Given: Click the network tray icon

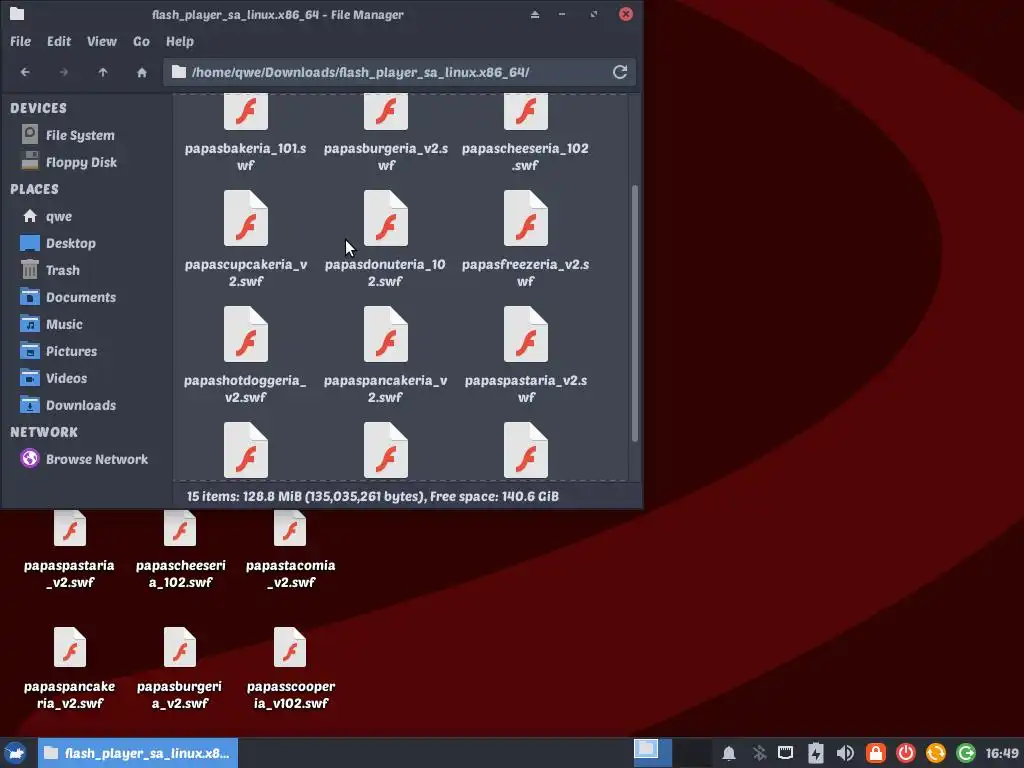Looking at the screenshot, I should click(786, 753).
